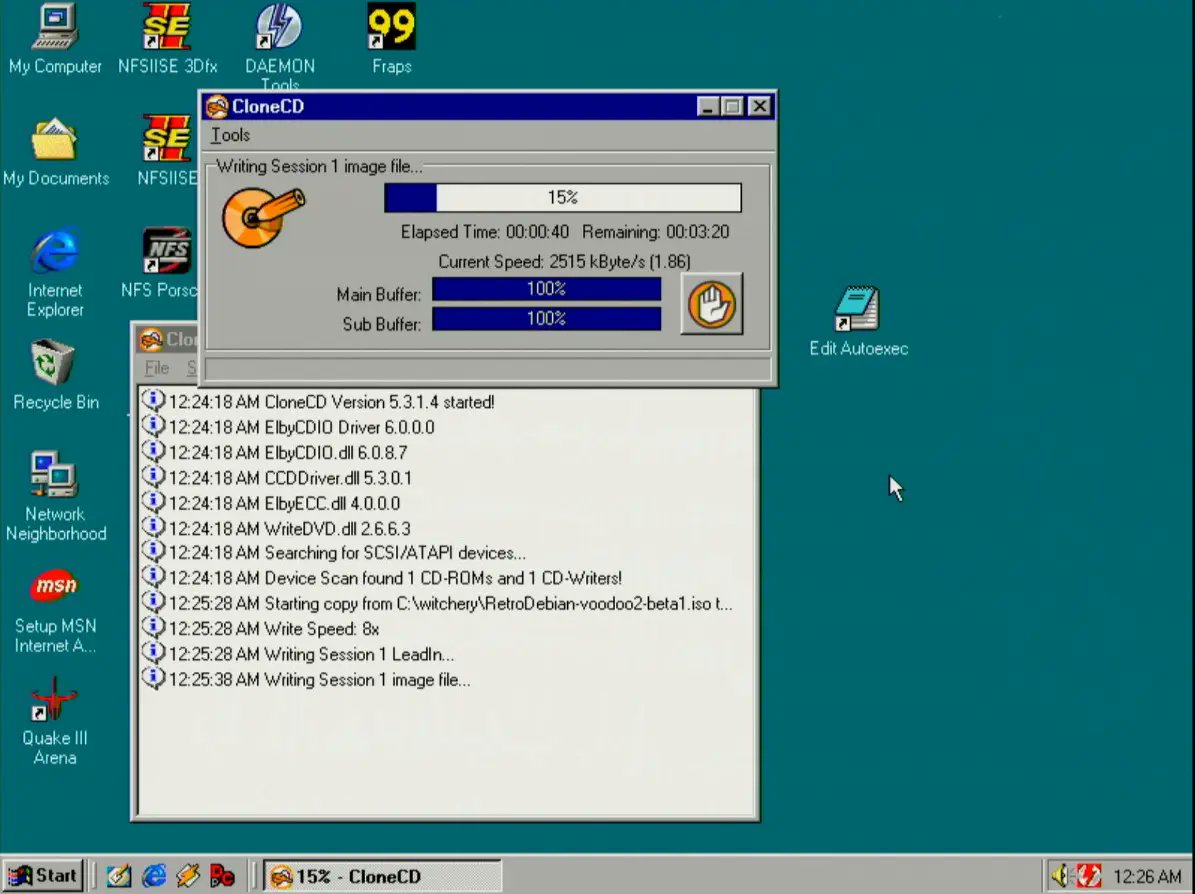The width and height of the screenshot is (1195, 894).
Task: Click the disc burning pencil icon
Action: pos(263,217)
